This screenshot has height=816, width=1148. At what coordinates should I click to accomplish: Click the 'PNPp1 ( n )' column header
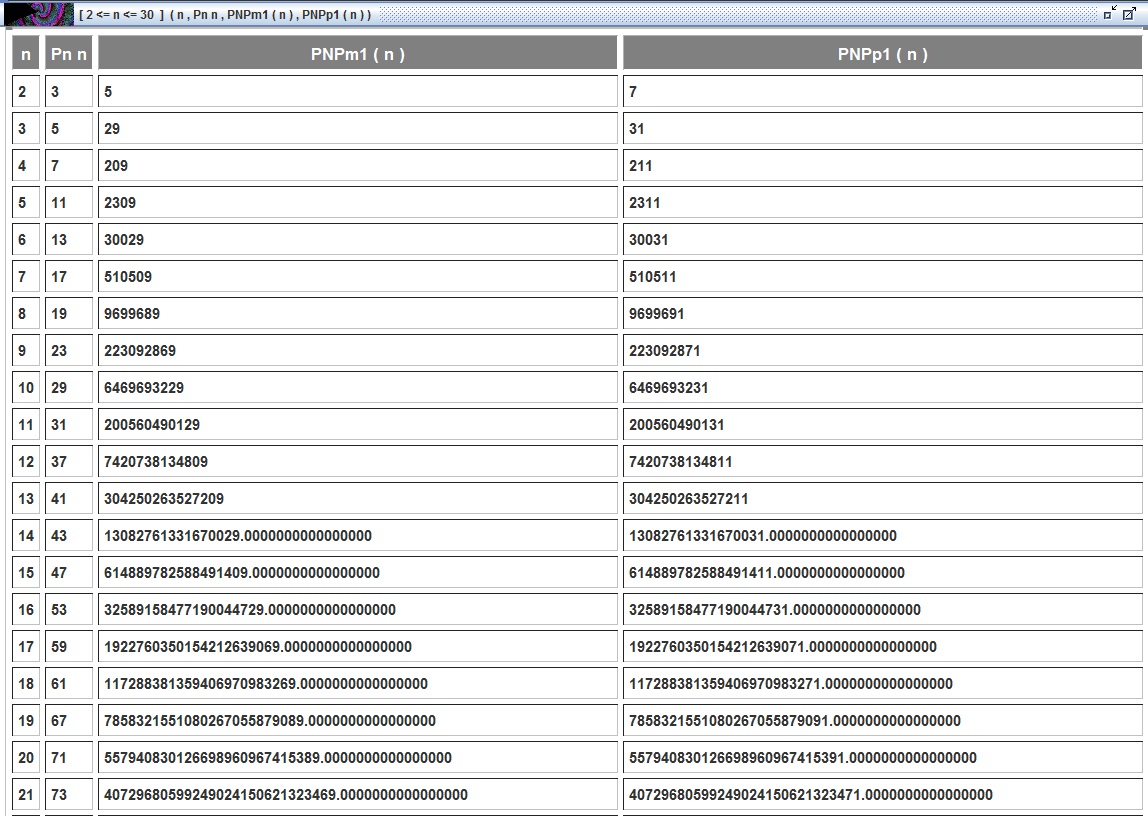tap(882, 54)
